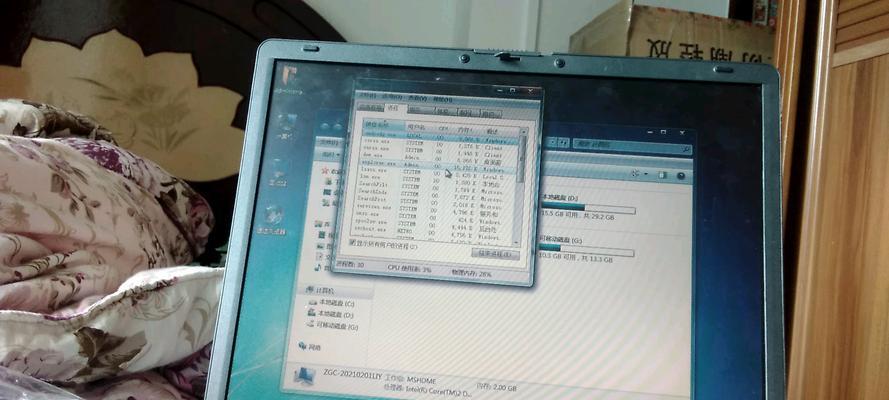This screenshot has width=889, height=400.
Task: Select 网络 in the Explorer navigation pane
Action: click(311, 346)
